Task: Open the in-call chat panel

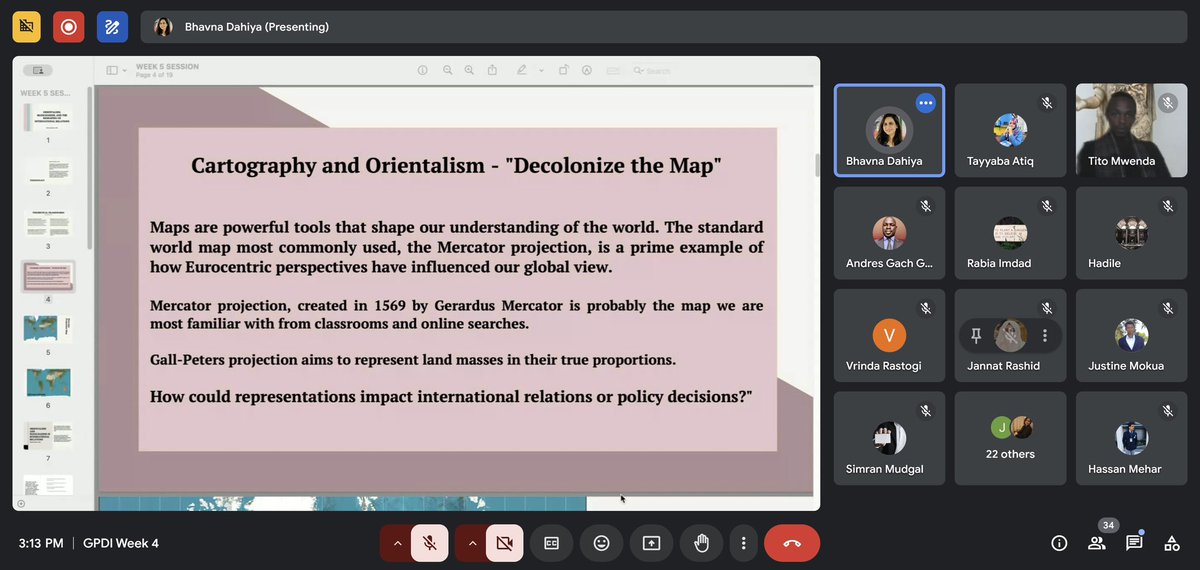Action: [x=1134, y=543]
